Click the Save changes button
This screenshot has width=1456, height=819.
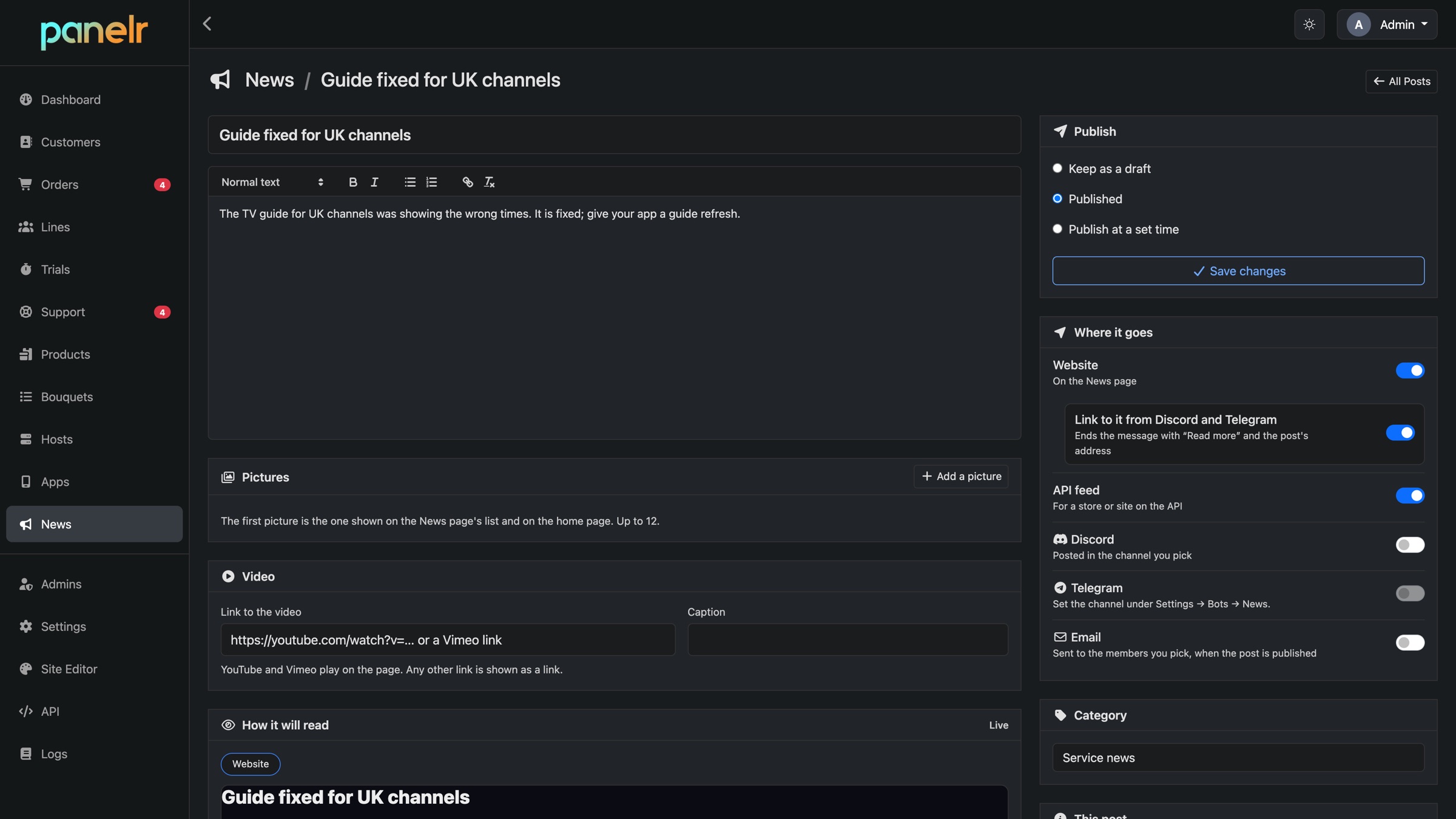(x=1238, y=271)
